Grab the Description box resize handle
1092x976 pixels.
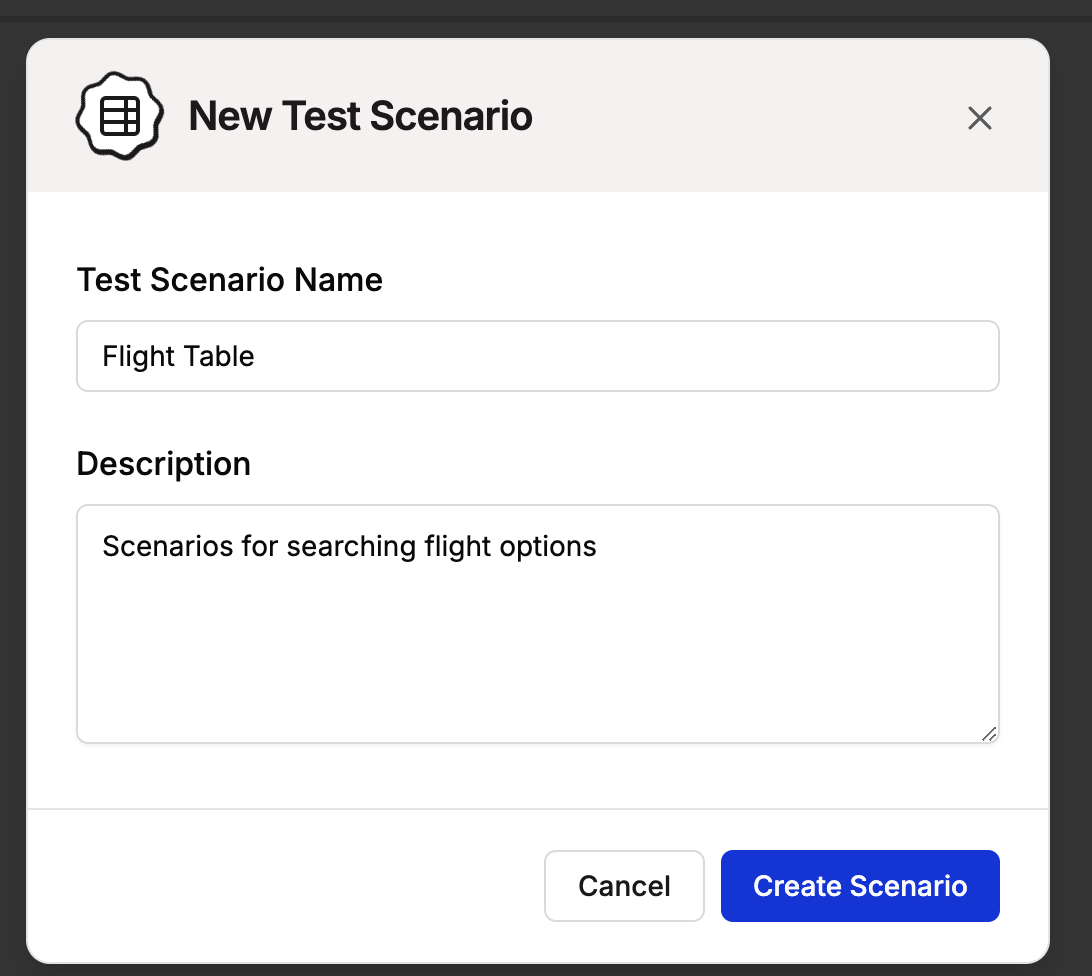[988, 733]
